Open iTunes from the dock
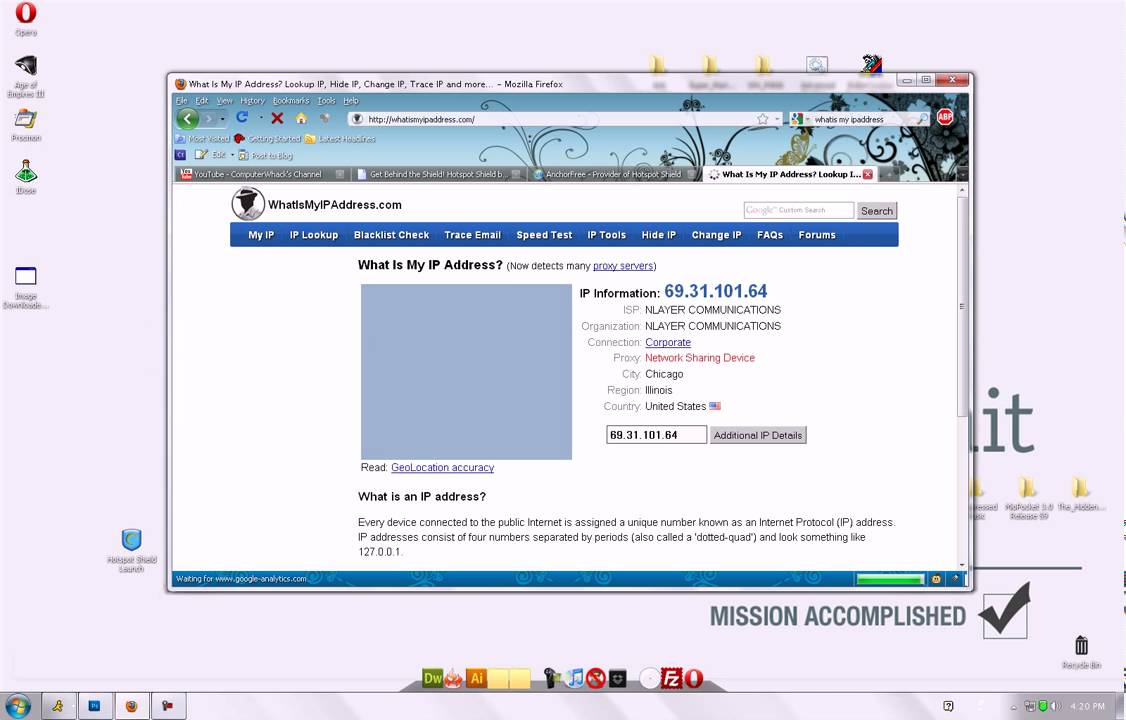Image resolution: width=1126 pixels, height=720 pixels. pos(574,678)
